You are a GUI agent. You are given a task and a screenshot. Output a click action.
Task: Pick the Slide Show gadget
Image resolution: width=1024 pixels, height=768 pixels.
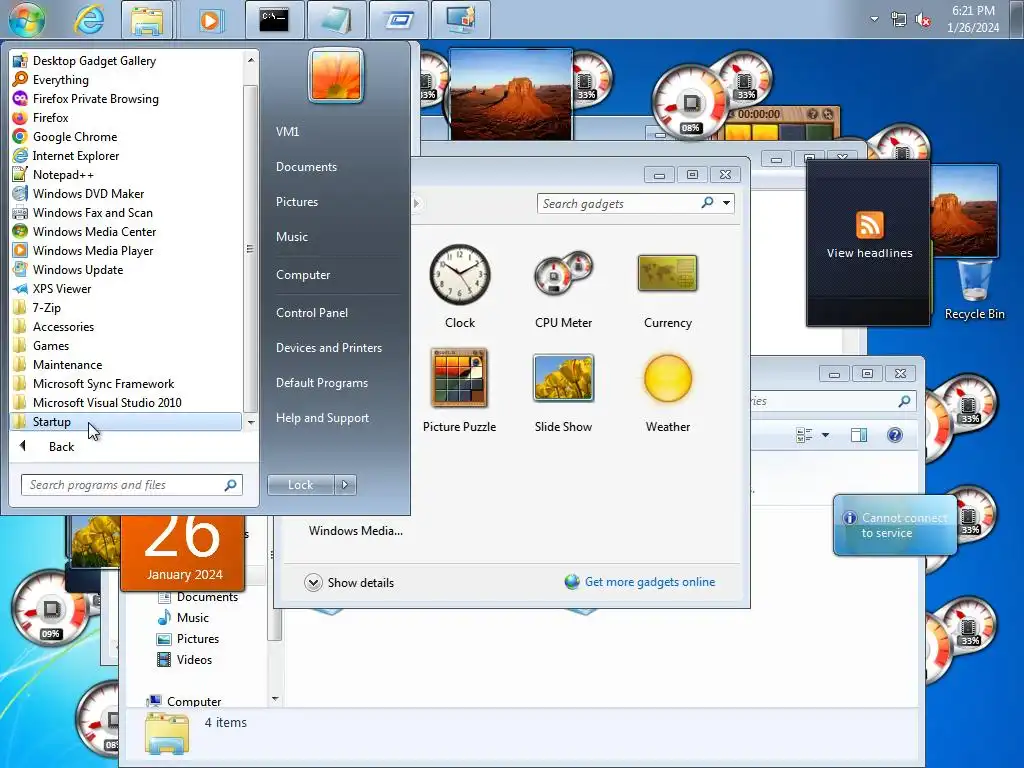point(563,378)
